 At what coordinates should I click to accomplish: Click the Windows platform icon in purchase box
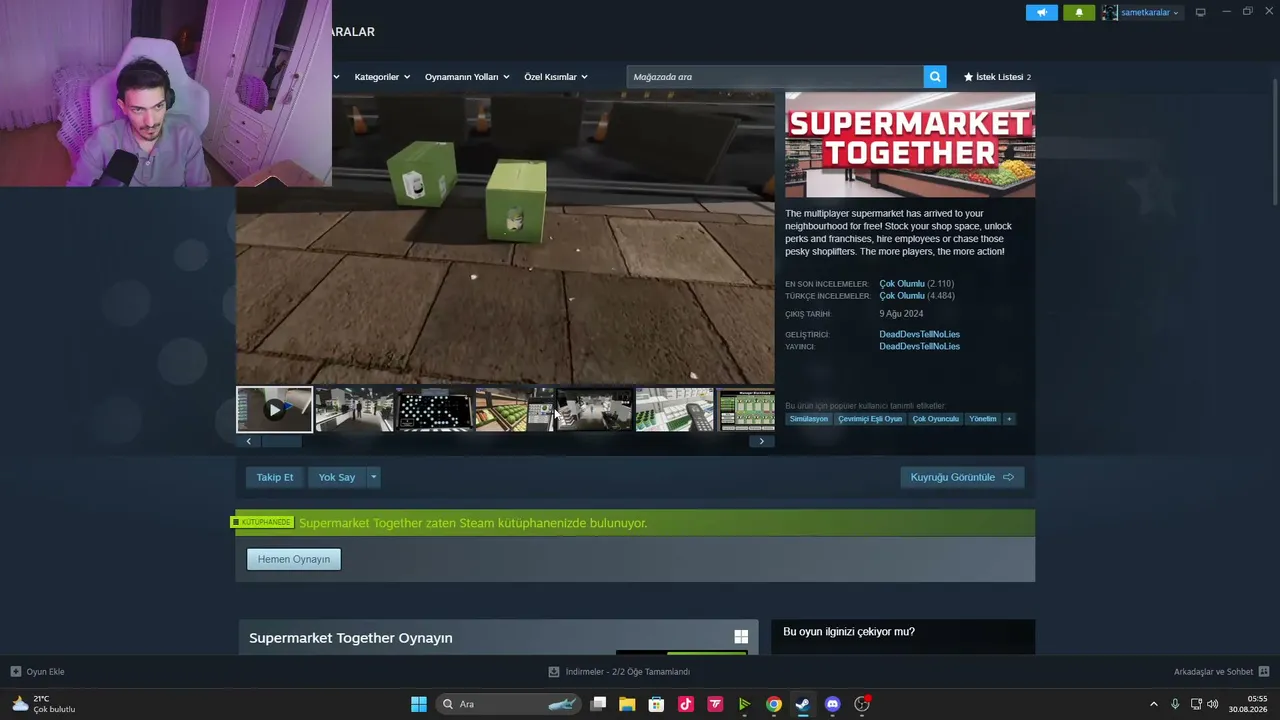(741, 637)
